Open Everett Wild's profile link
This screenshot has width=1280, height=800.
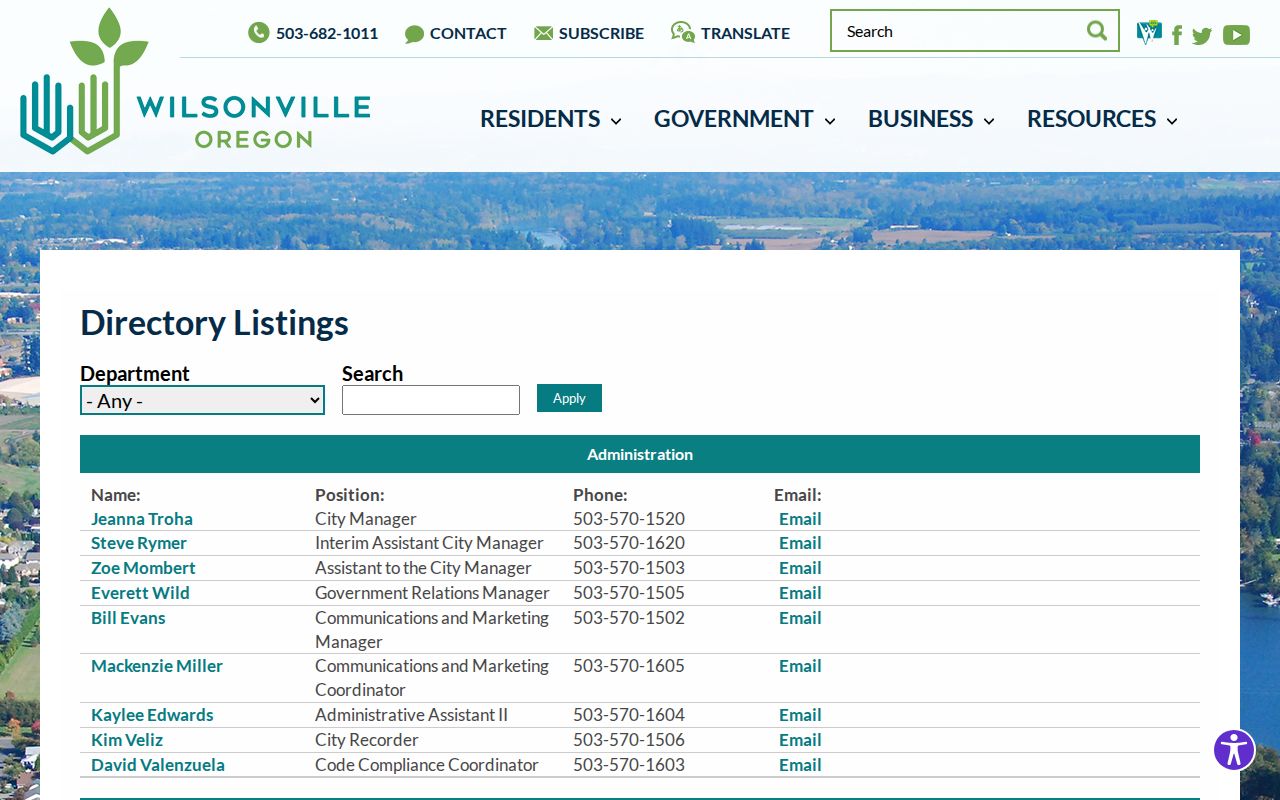click(x=140, y=593)
